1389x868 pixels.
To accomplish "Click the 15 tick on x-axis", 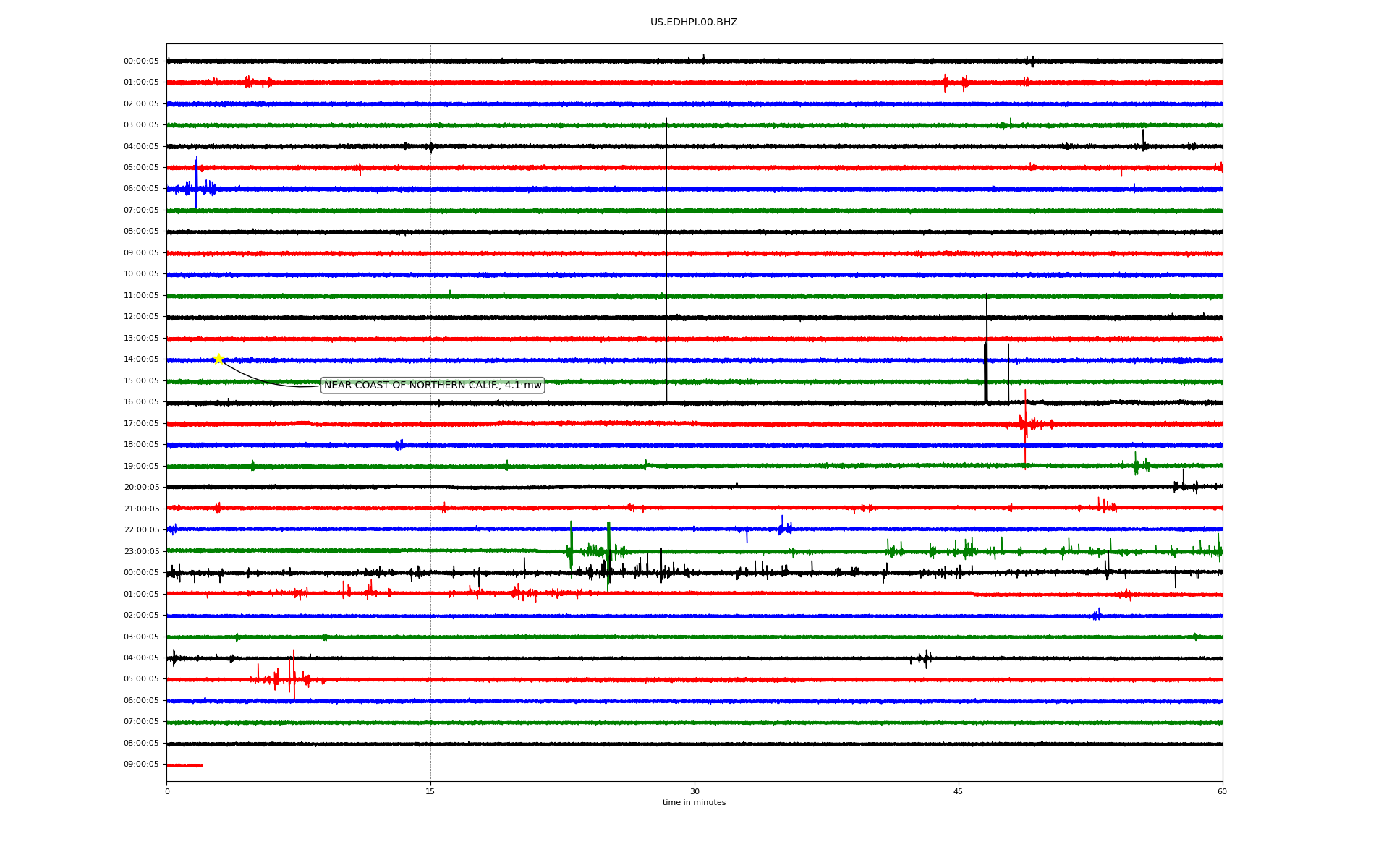I will point(430,792).
